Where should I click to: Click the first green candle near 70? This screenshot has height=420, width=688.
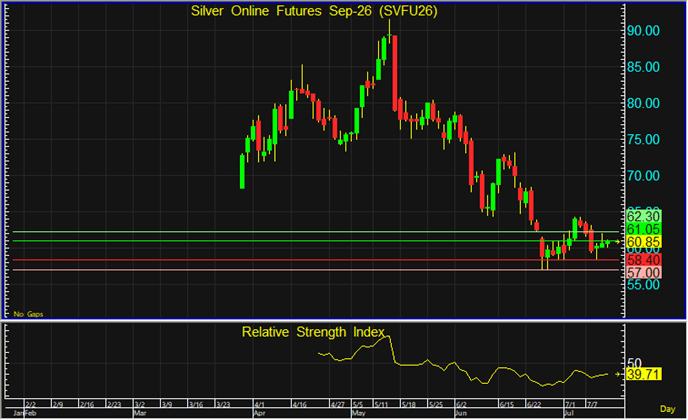click(x=242, y=172)
